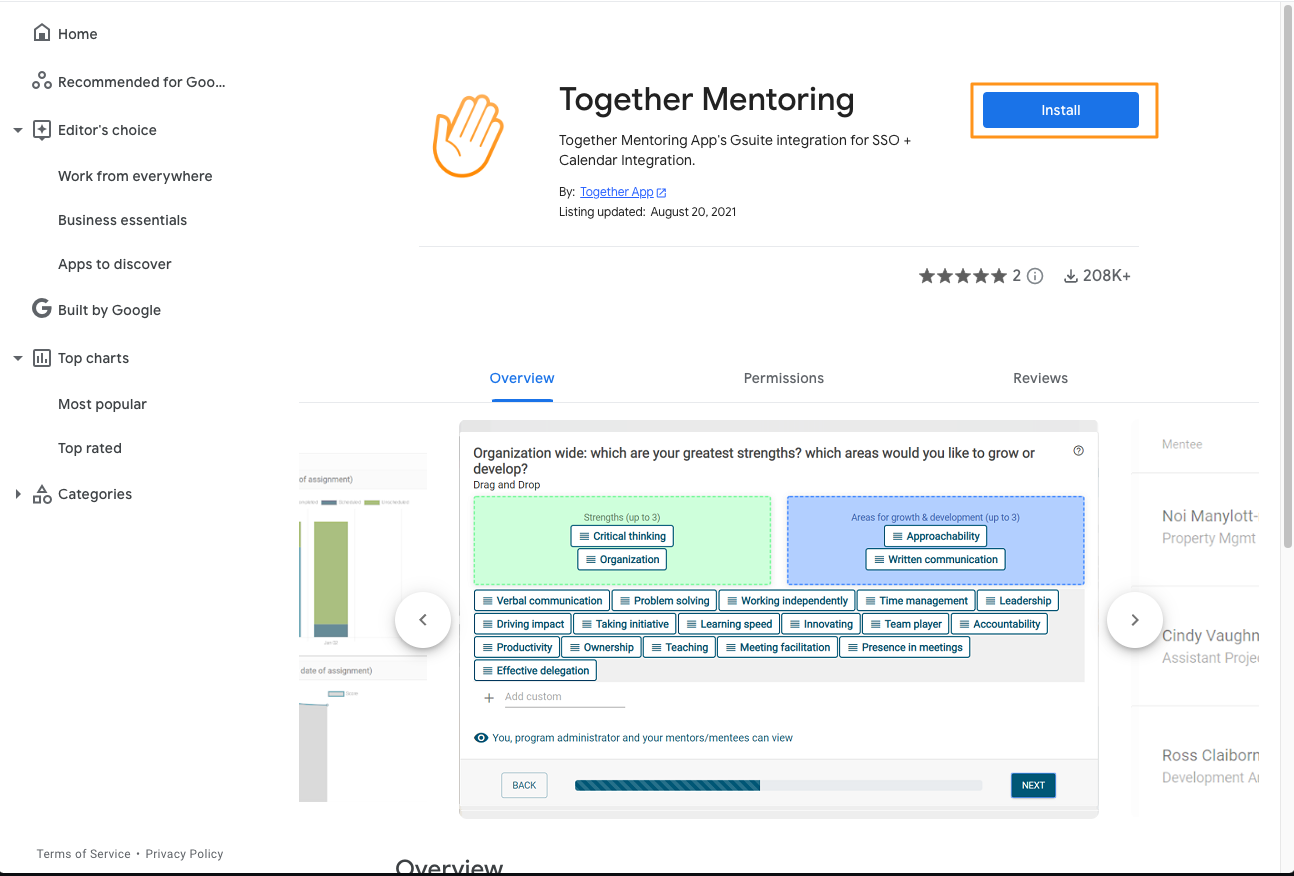Click the Google G logo icon

click(x=41, y=309)
